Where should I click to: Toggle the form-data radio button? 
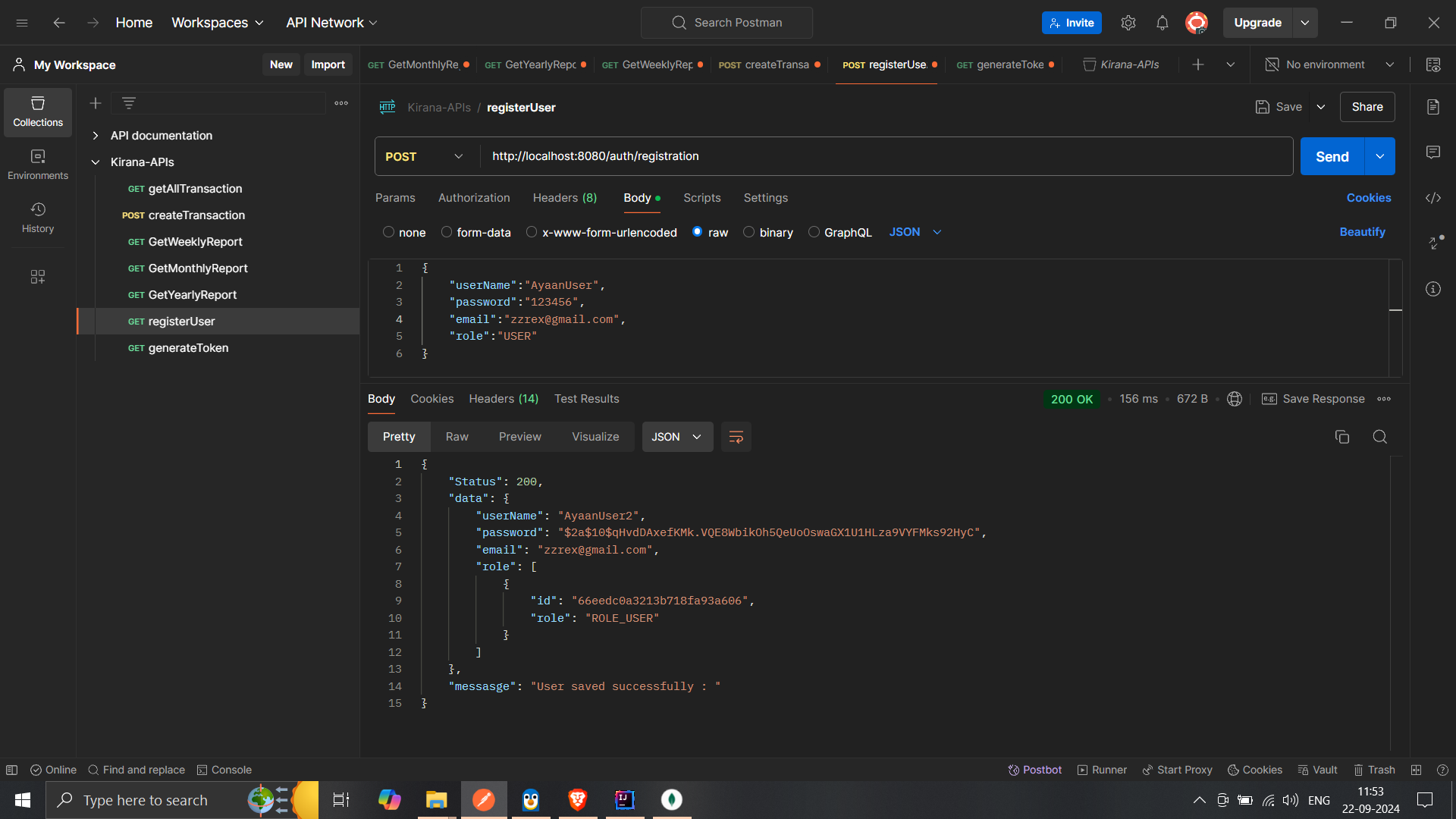pos(447,232)
